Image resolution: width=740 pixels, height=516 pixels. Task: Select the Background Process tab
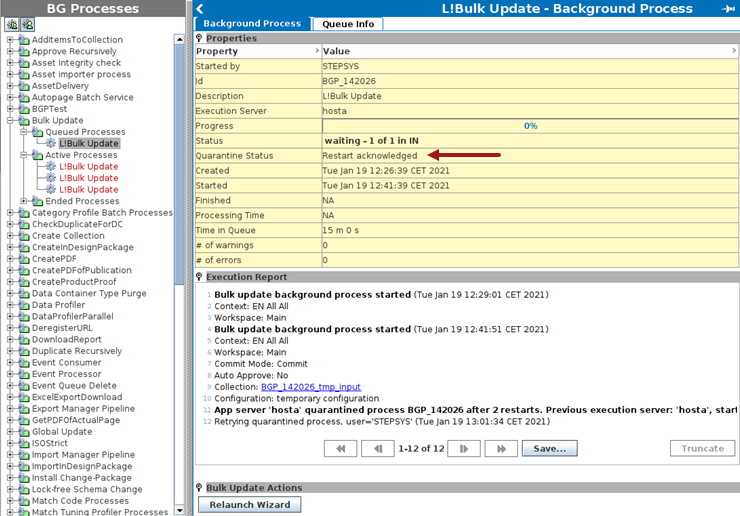[x=251, y=24]
